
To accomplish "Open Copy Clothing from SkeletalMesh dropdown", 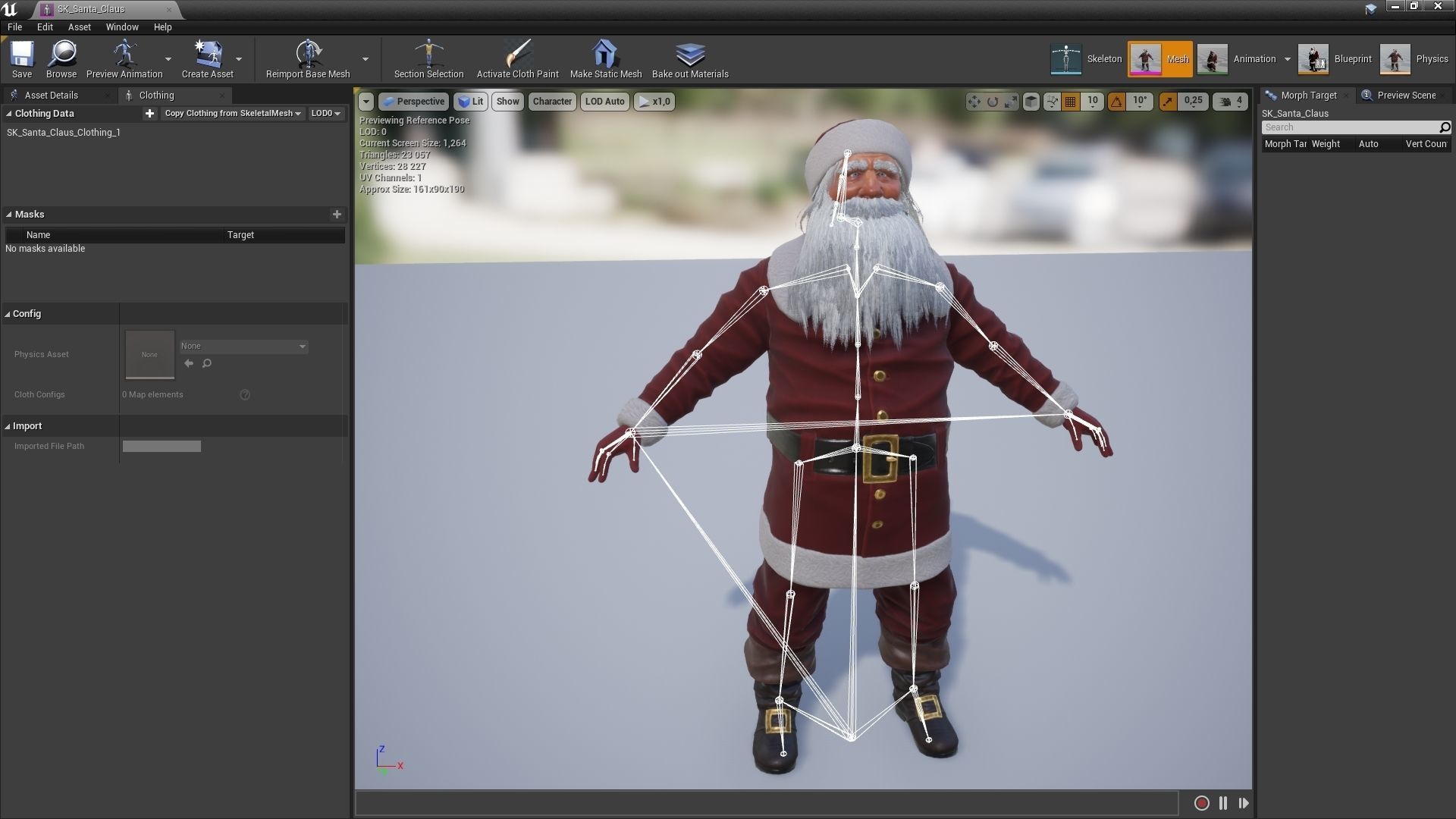I will [x=233, y=114].
